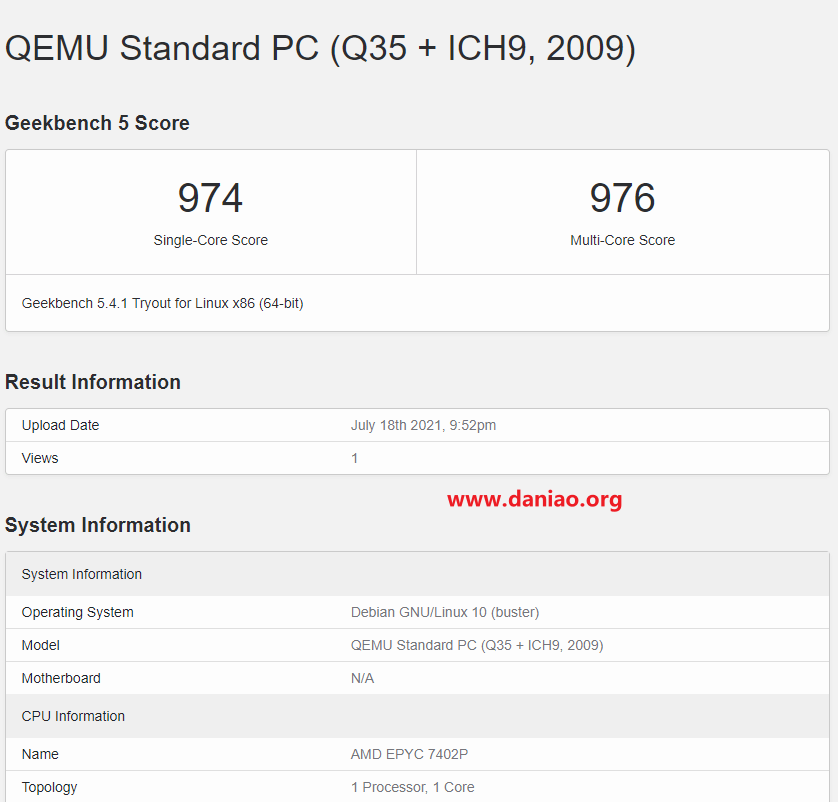Click the Topology value 1 Processor, 1 Core

[413, 788]
